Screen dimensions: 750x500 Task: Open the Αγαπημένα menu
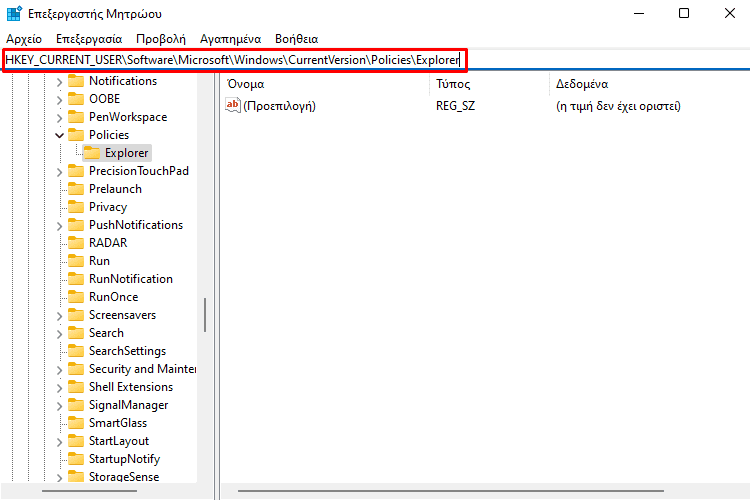point(231,39)
